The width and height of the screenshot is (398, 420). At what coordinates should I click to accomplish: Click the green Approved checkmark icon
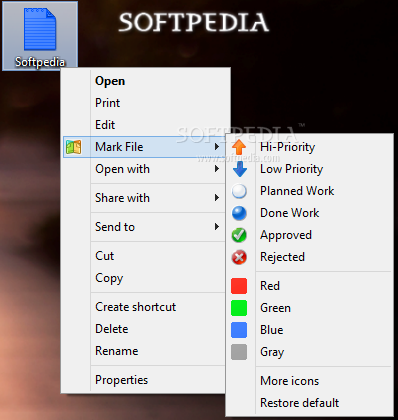coord(239,235)
